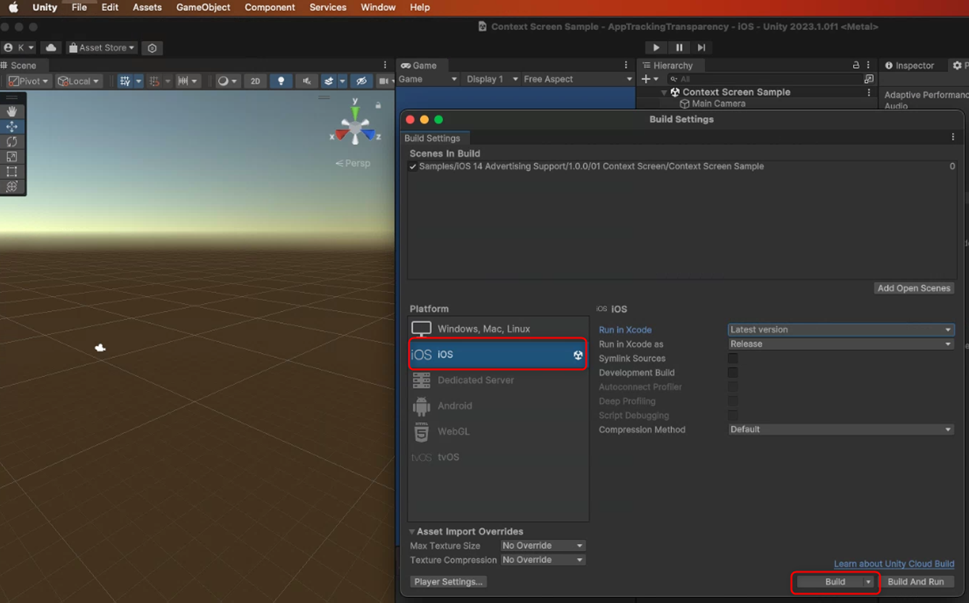Open Display 1 dropdown in Game view

[x=492, y=79]
